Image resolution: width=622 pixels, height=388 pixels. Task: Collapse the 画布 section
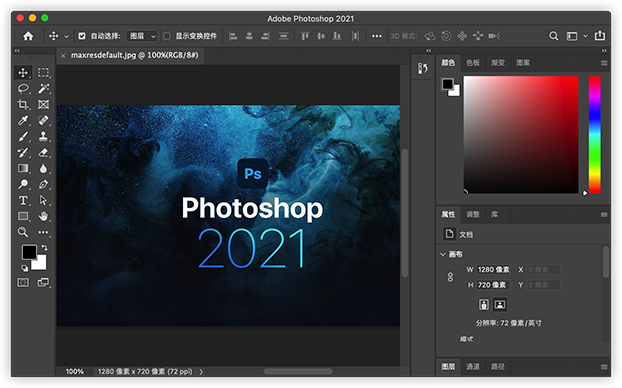[443, 254]
